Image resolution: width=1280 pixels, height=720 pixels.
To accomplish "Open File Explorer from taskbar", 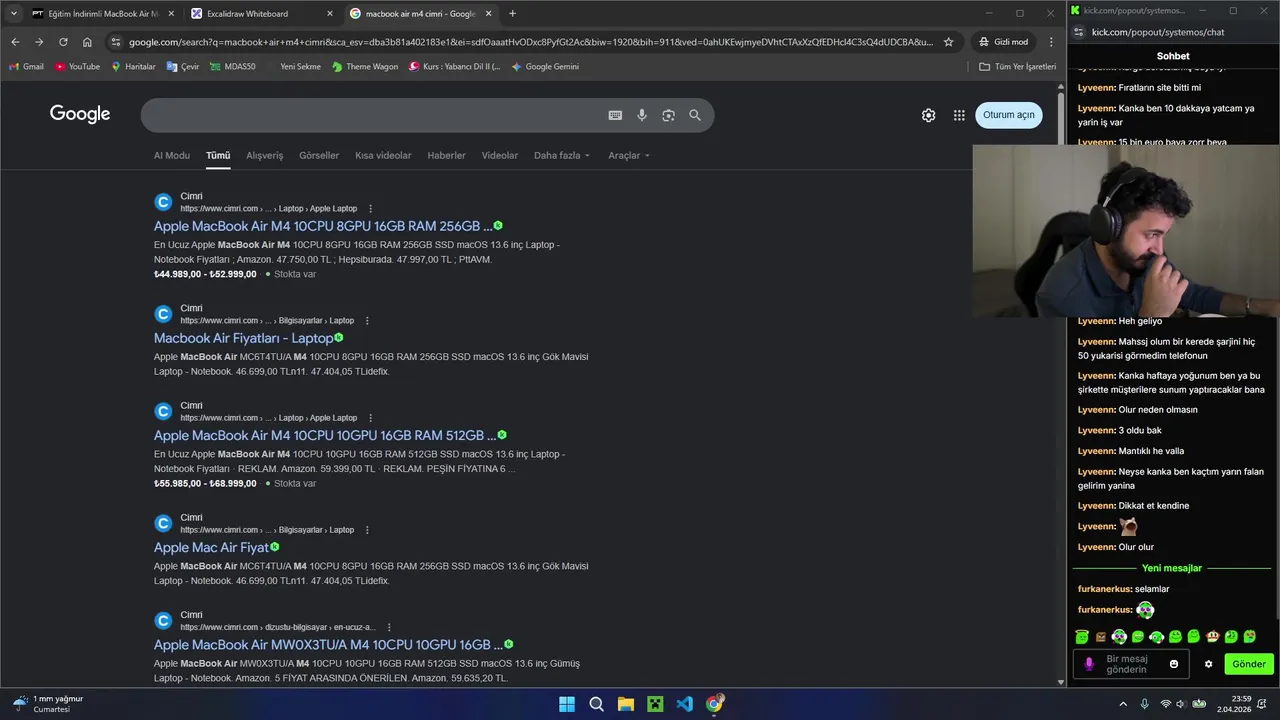I will click(625, 704).
